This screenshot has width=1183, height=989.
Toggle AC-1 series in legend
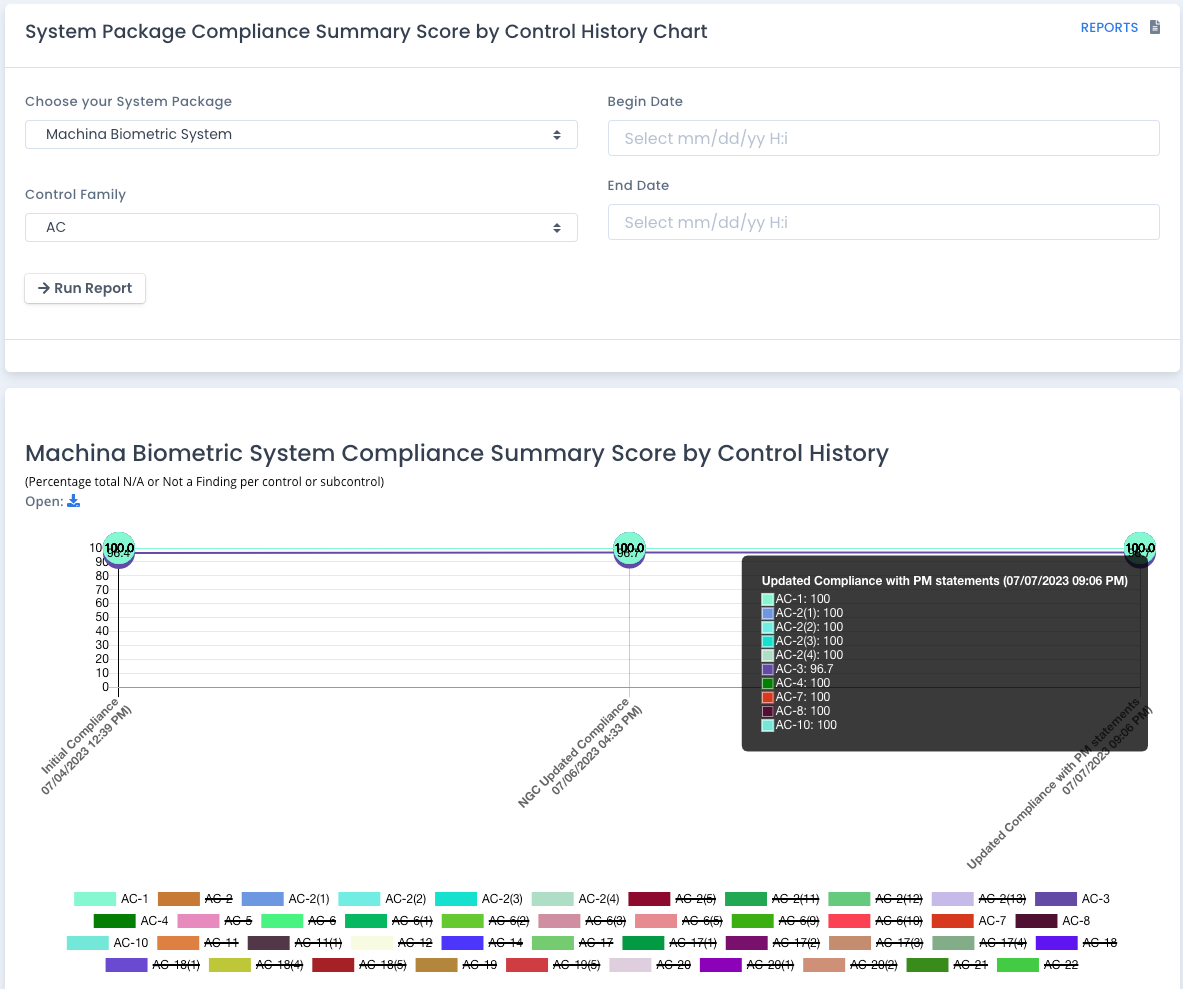(111, 898)
